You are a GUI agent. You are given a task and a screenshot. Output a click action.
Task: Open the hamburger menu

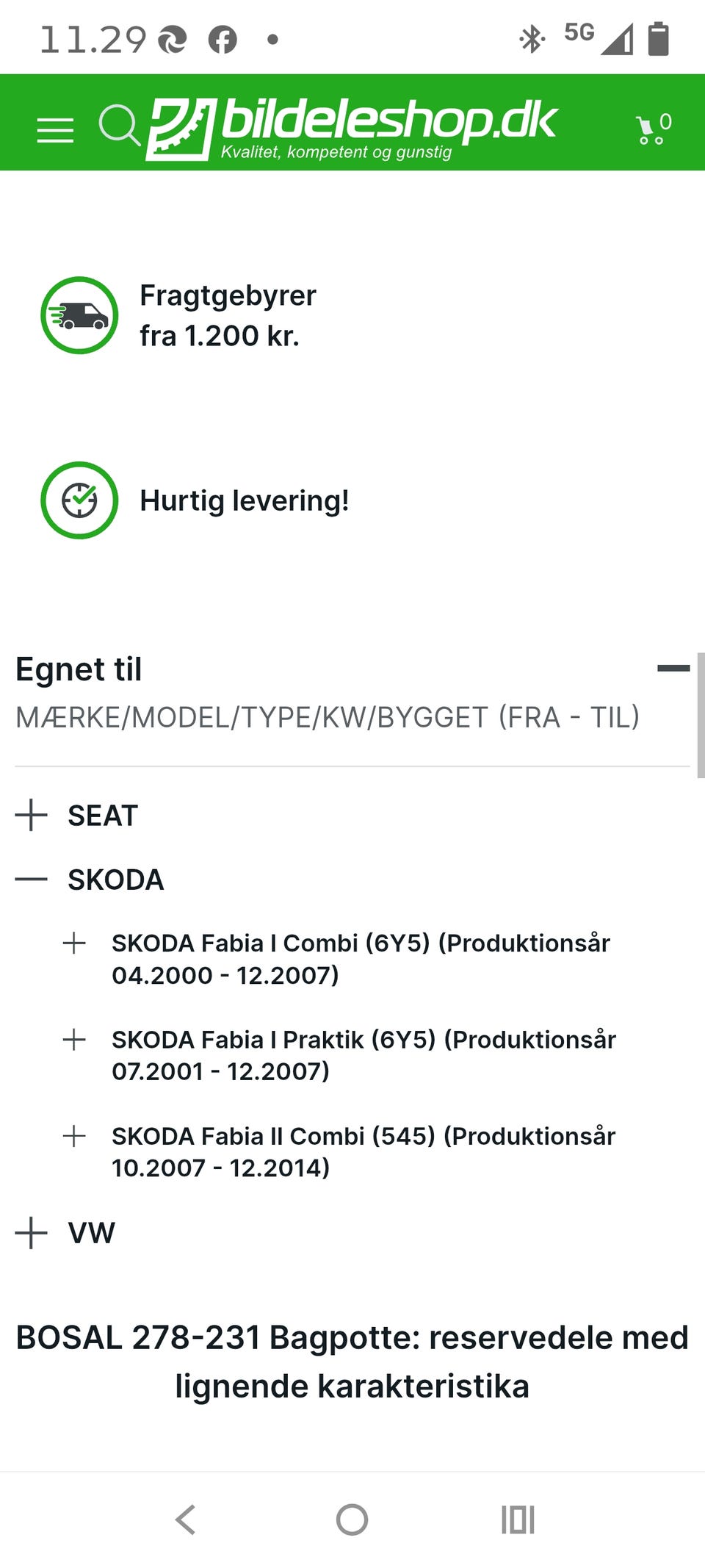[55, 130]
